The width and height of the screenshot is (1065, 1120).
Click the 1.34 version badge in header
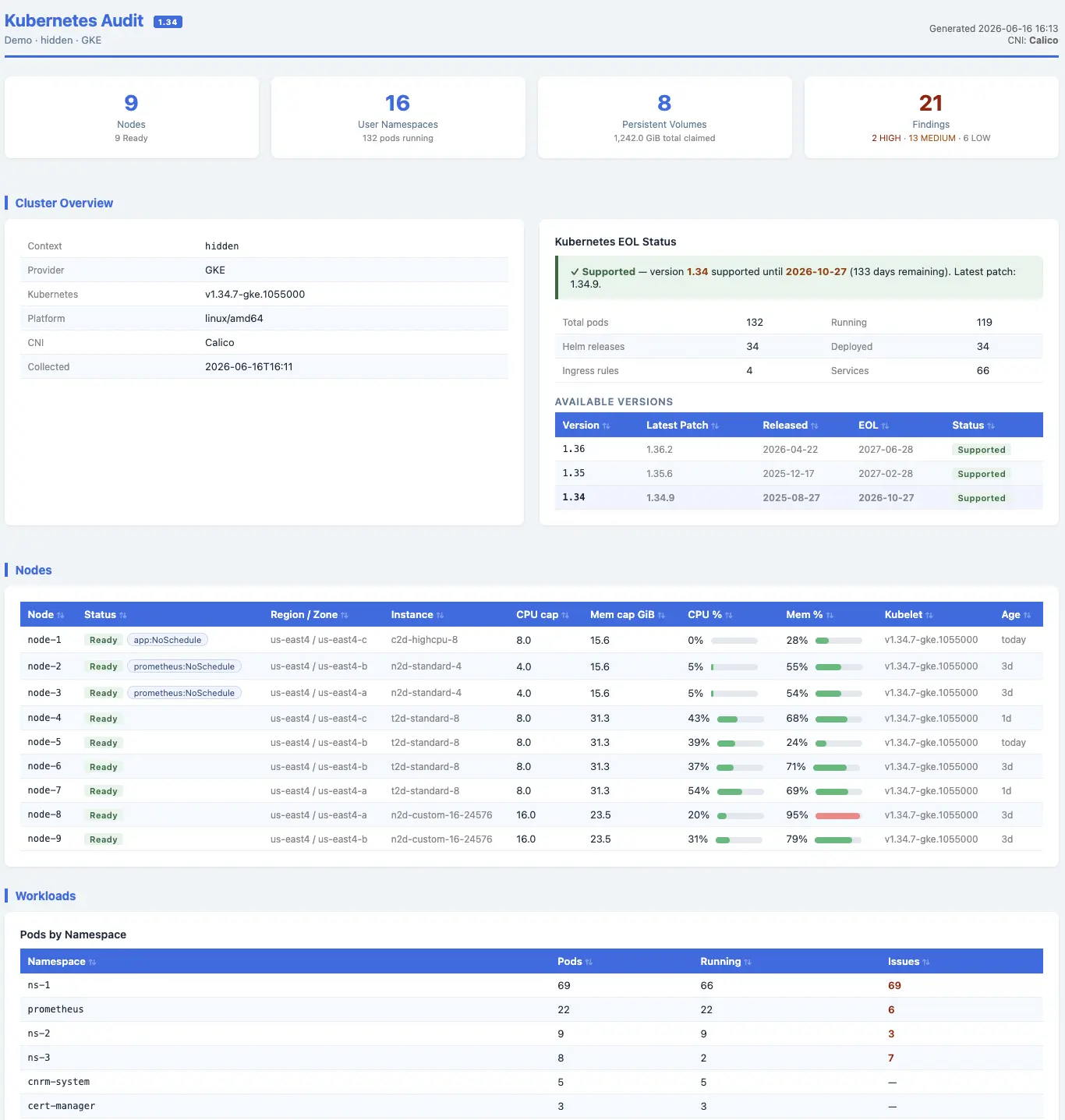[168, 22]
